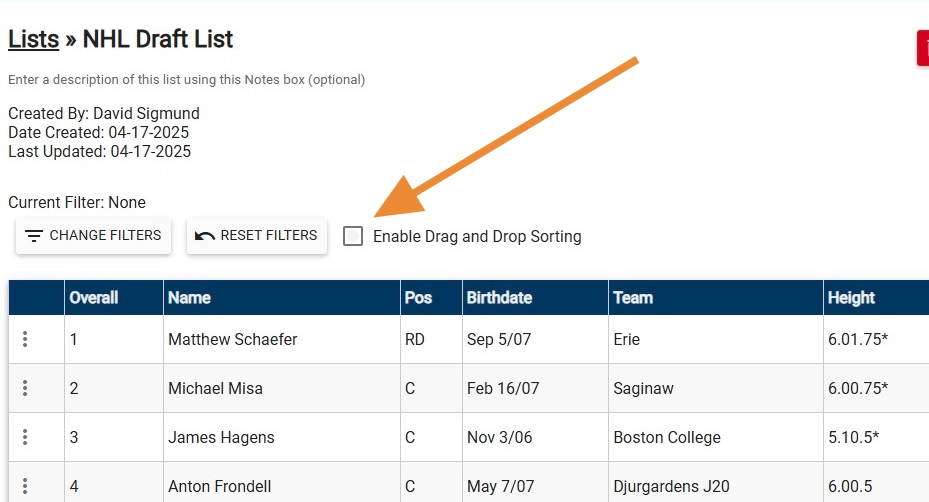The height and width of the screenshot is (502, 929).
Task: Open row menu for Matthew Schaefer
Action: [x=25, y=340]
